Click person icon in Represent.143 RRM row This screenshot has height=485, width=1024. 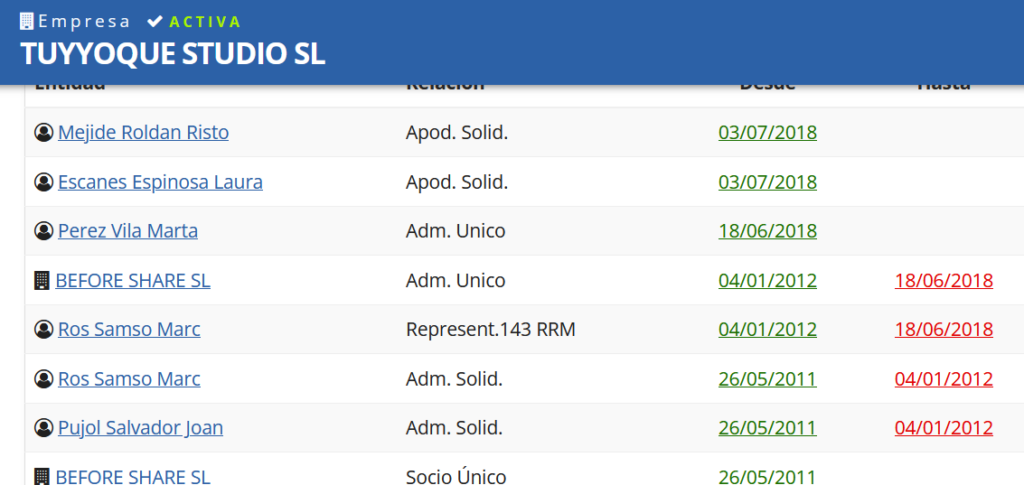(43, 330)
